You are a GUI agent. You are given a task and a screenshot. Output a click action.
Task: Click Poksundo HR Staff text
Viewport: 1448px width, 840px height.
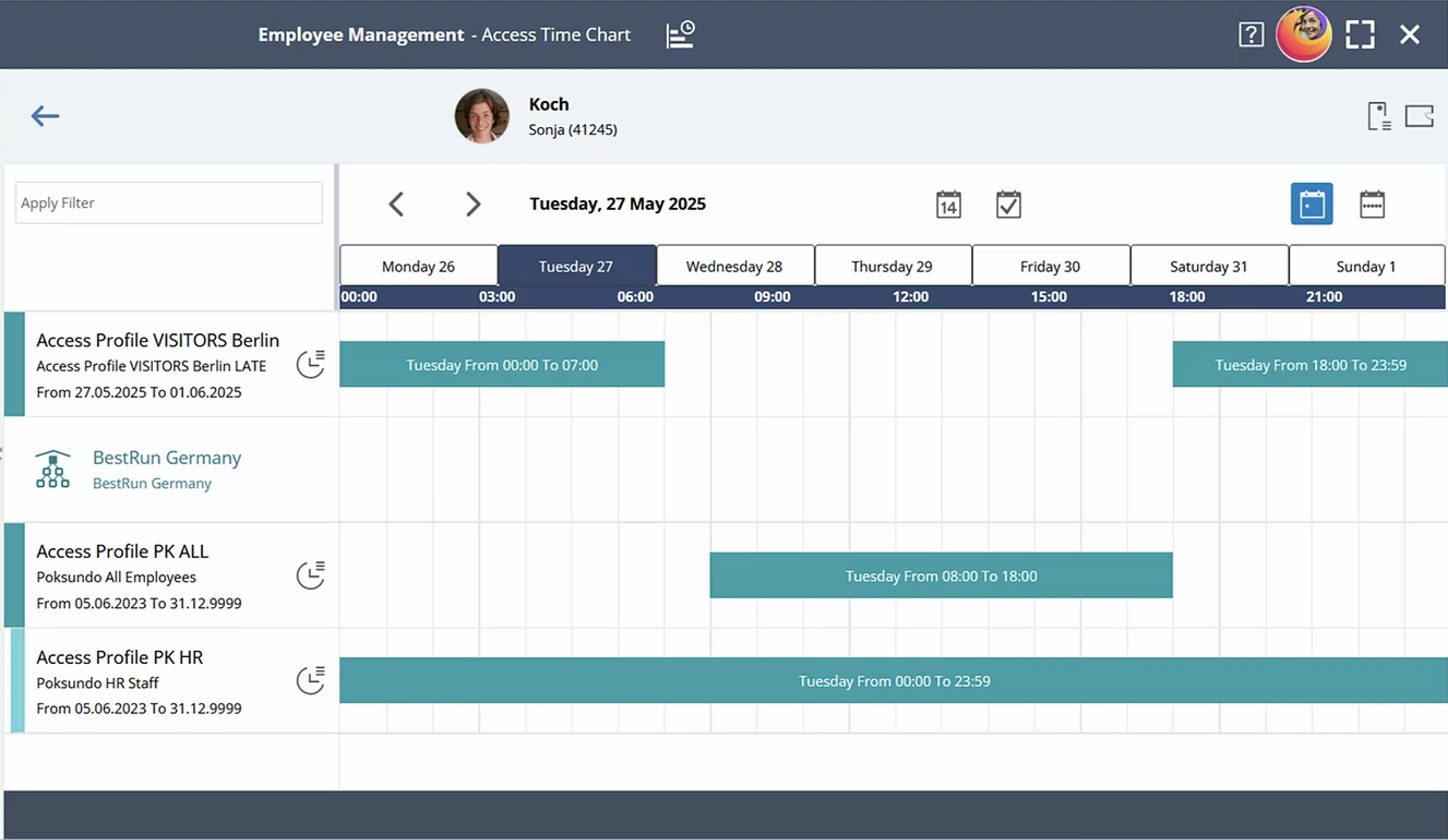tap(97, 682)
